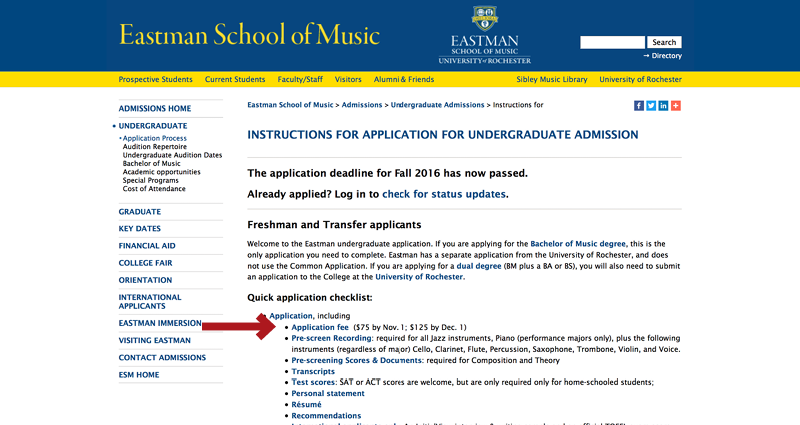The width and height of the screenshot is (800, 425).
Task: Open Test scores checklist link
Action: click(313, 383)
